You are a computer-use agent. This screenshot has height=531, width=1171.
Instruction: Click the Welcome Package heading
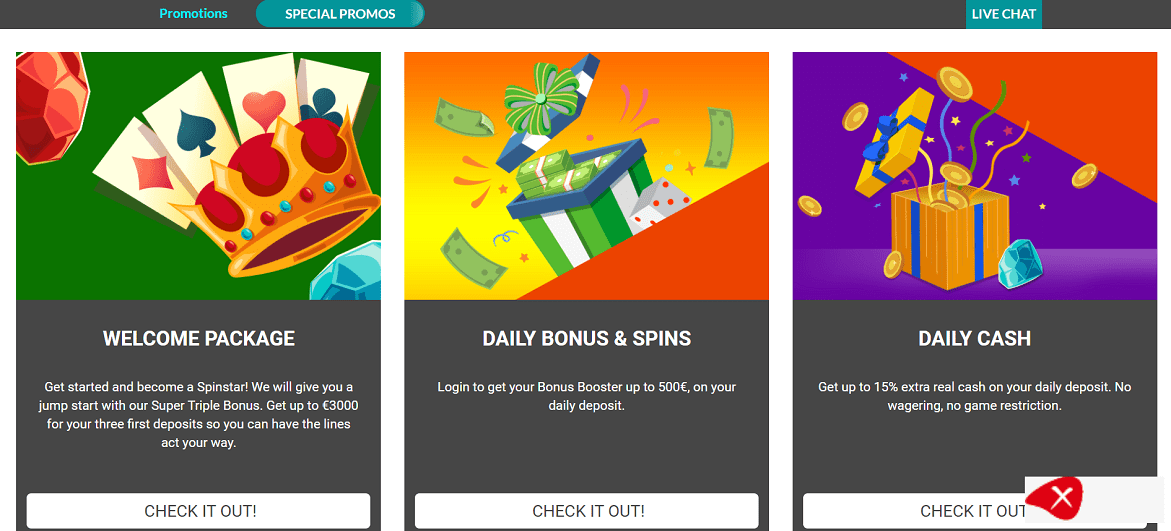click(199, 339)
